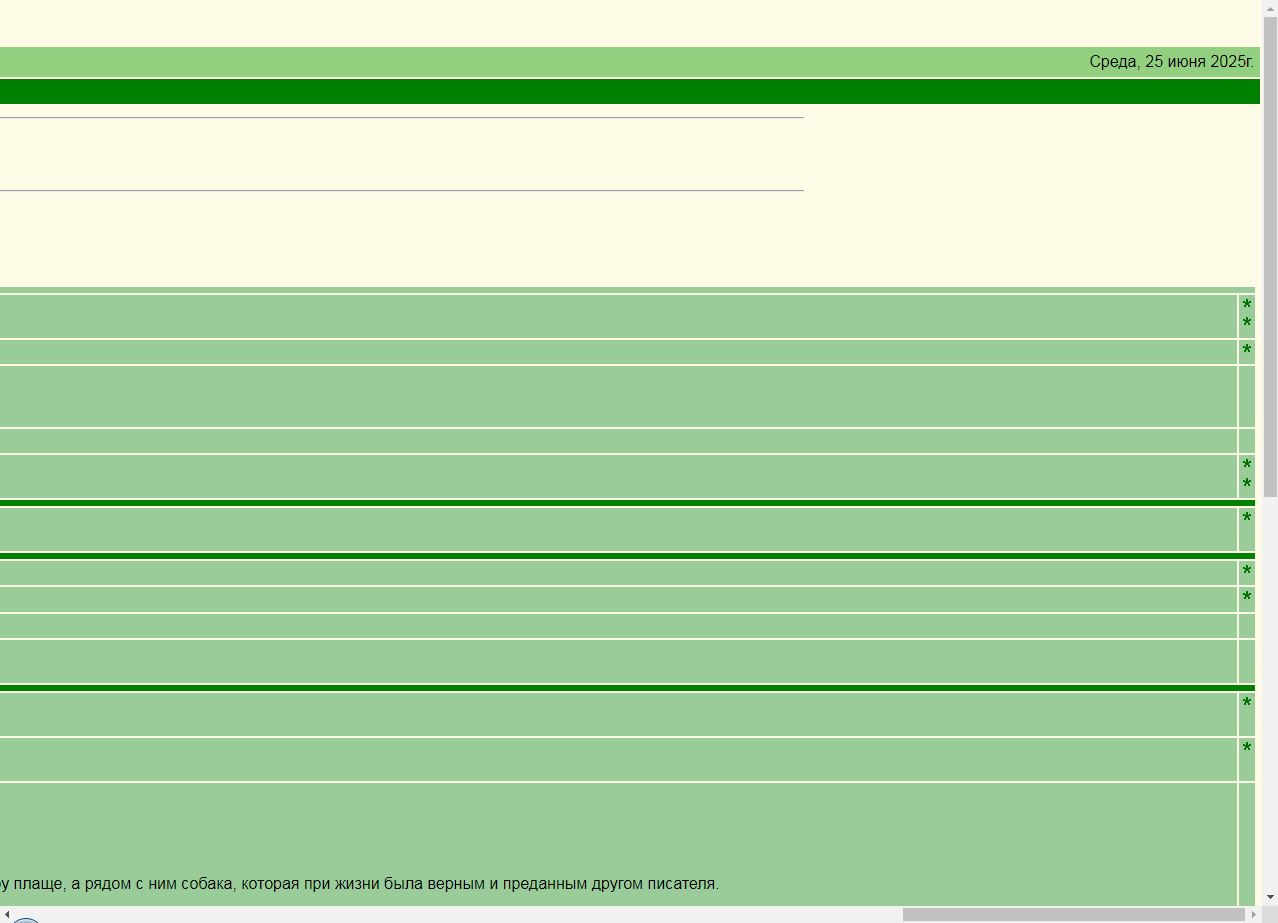Click the topmost asterisk in the right column
The width and height of the screenshot is (1278, 923).
[1246, 306]
